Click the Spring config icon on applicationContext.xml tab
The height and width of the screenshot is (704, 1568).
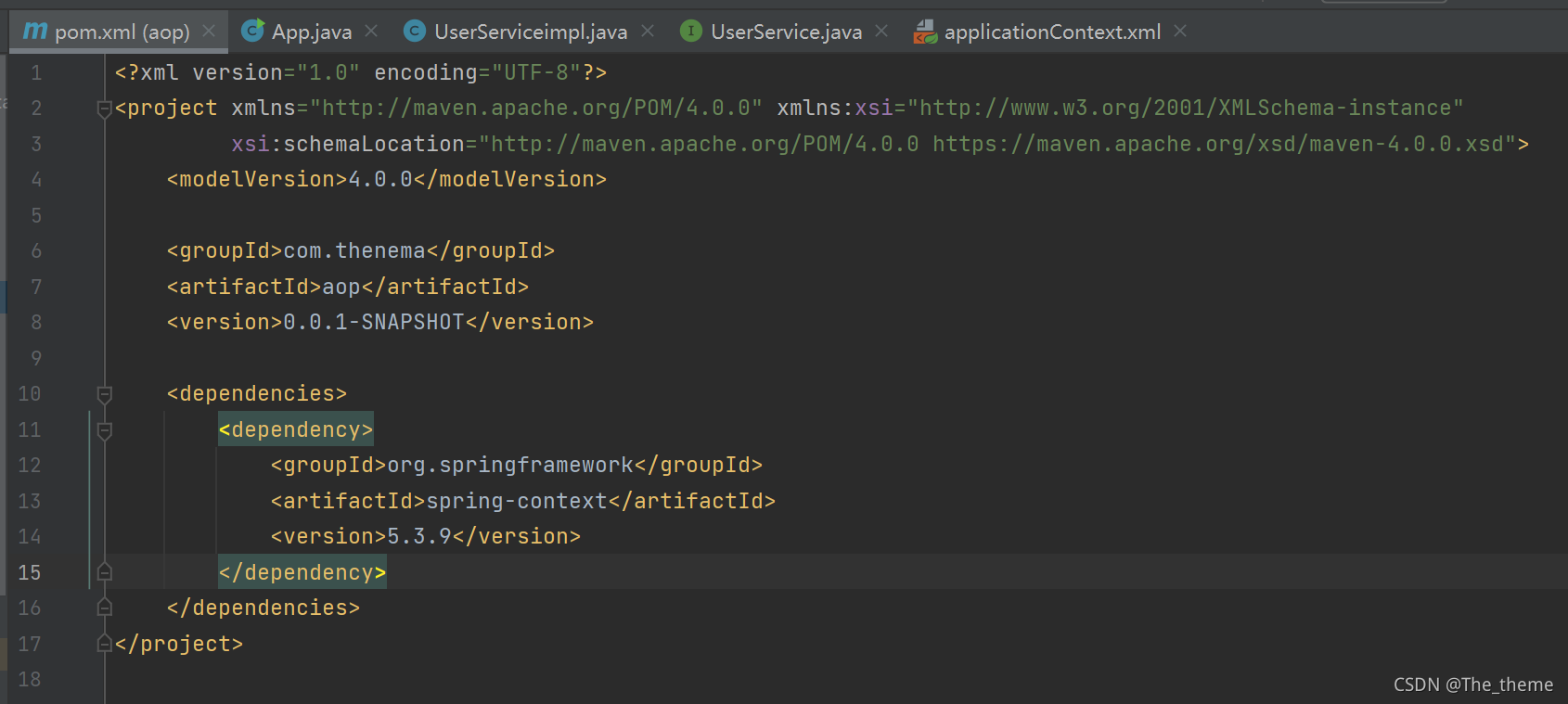[925, 32]
